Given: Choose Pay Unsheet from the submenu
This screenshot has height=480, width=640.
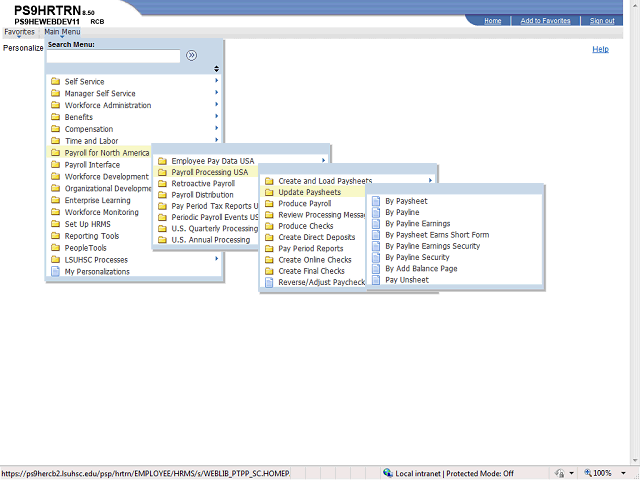Looking at the screenshot, I should click(x=406, y=280).
